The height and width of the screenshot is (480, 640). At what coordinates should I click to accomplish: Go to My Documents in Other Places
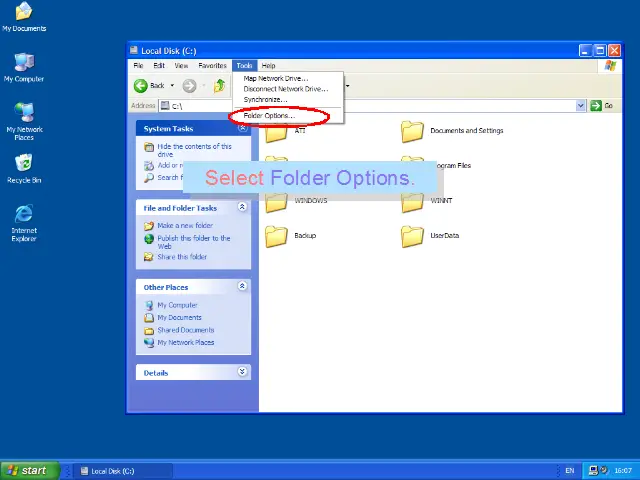(179, 318)
